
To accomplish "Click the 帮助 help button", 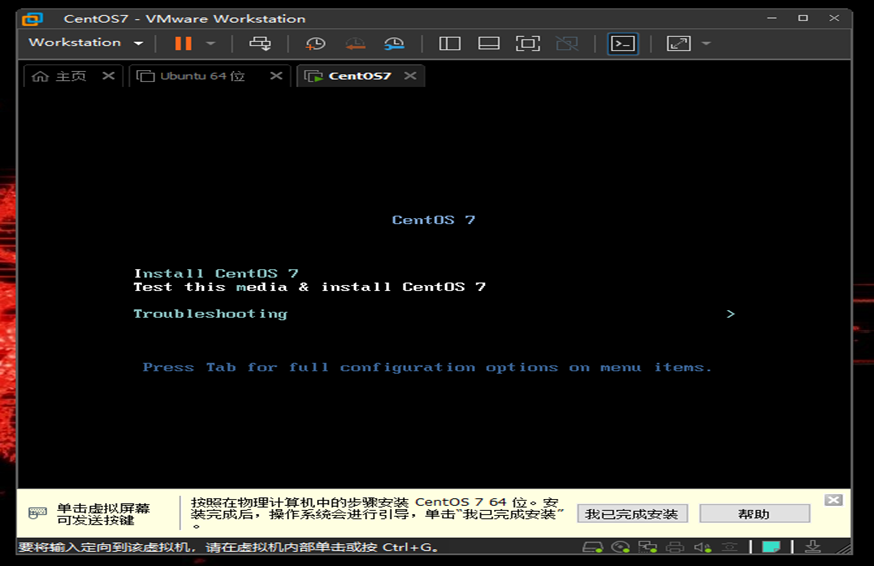I will pos(754,514).
